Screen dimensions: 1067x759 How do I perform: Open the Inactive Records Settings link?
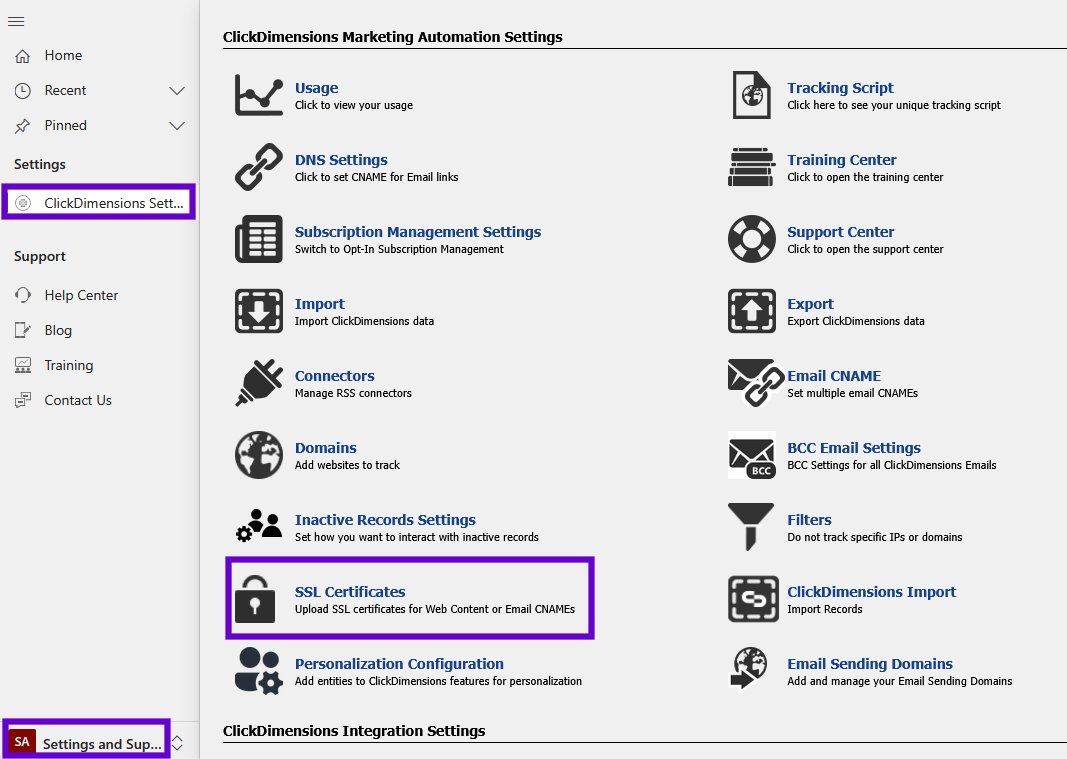(x=385, y=520)
